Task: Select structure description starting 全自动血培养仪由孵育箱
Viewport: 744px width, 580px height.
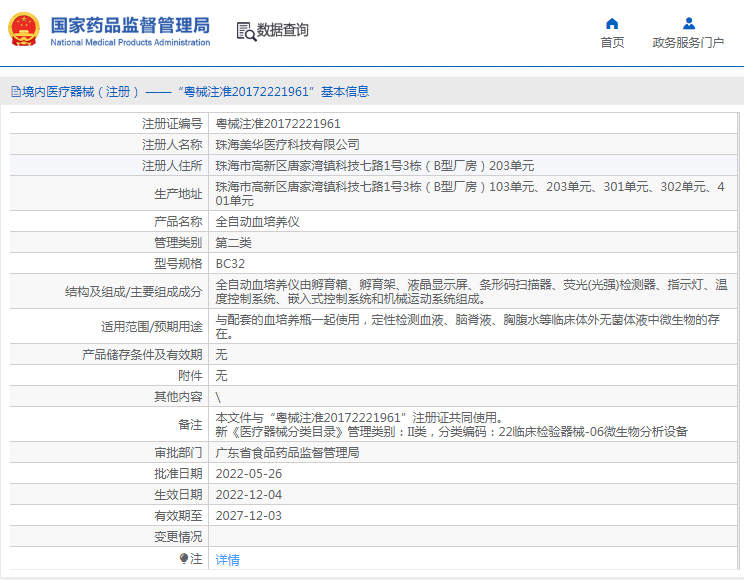Action: click(x=472, y=291)
